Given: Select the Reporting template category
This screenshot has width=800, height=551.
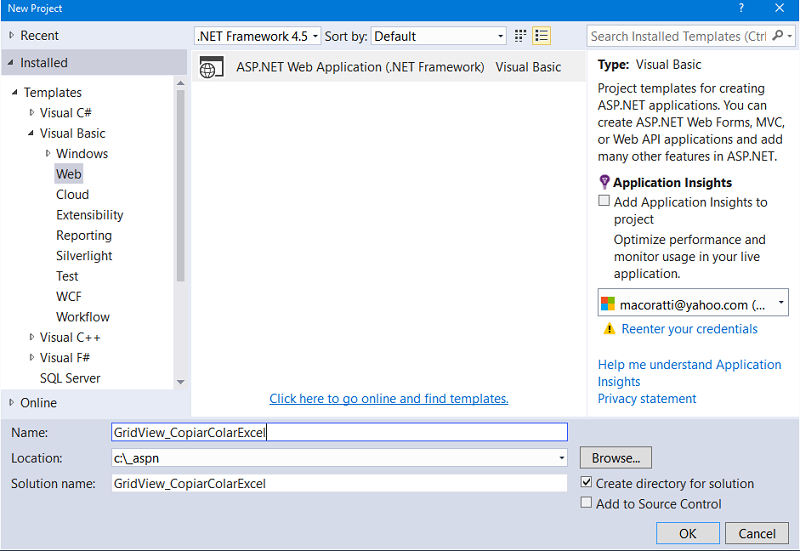Looking at the screenshot, I should 84,235.
